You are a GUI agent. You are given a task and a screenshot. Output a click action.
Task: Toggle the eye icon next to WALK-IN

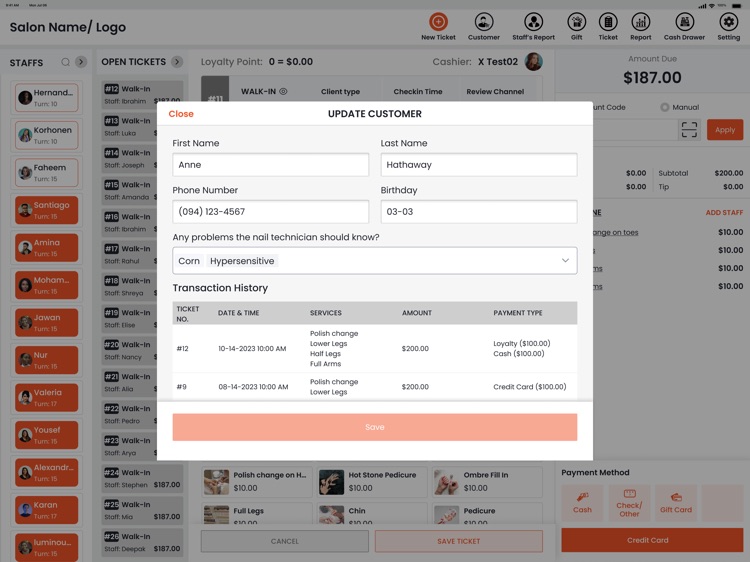tap(283, 91)
